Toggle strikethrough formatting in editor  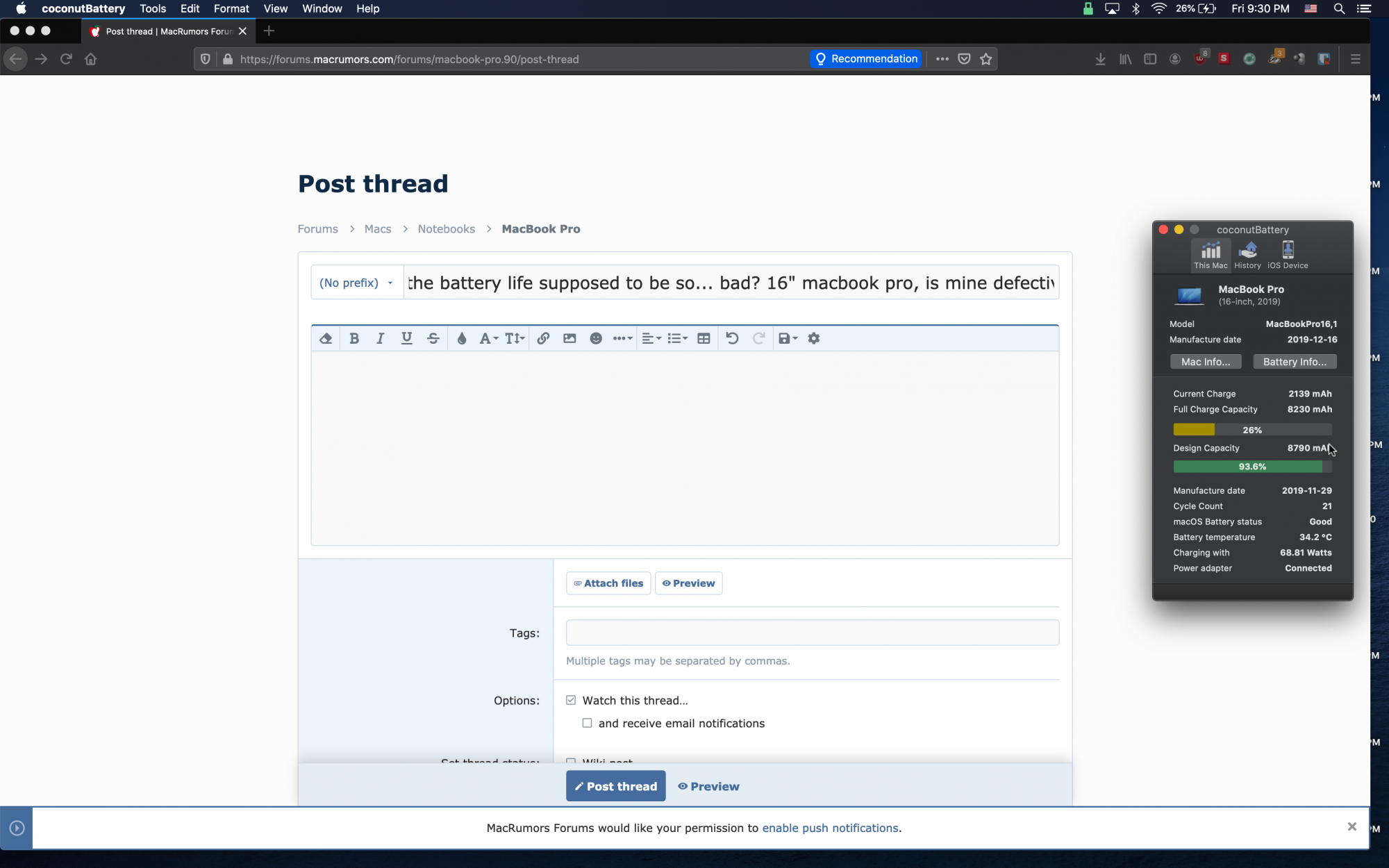coord(433,338)
